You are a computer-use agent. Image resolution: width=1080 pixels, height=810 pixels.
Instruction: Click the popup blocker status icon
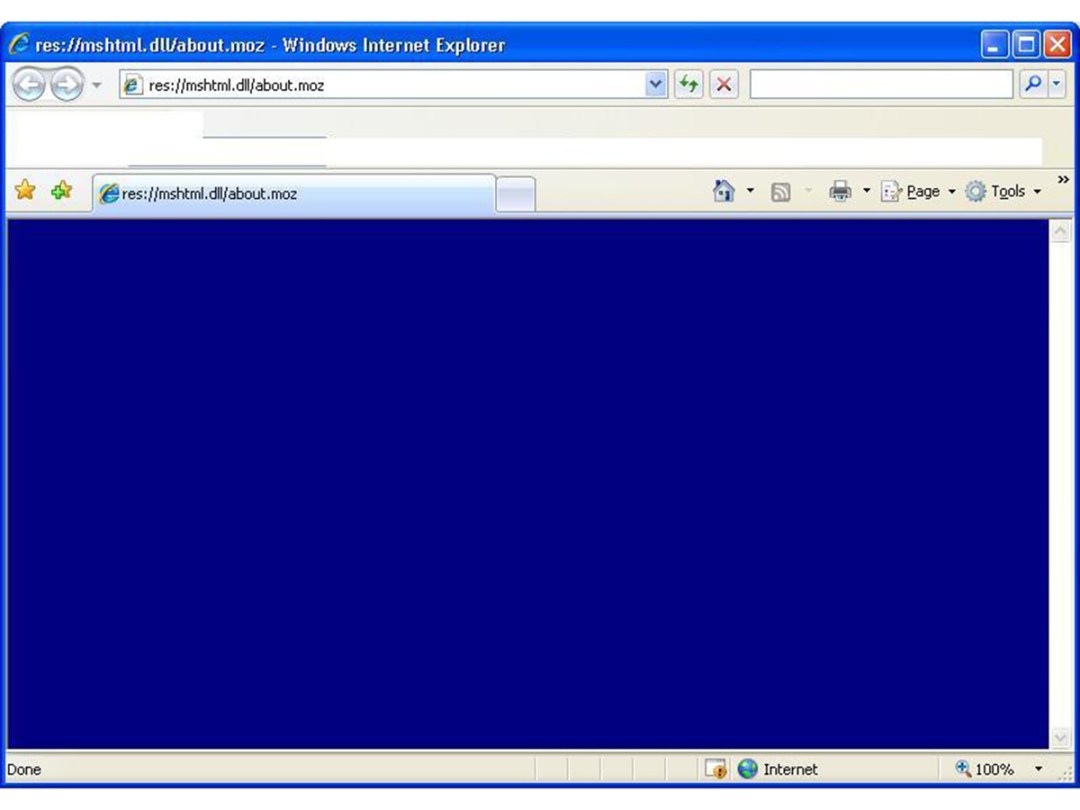point(716,769)
